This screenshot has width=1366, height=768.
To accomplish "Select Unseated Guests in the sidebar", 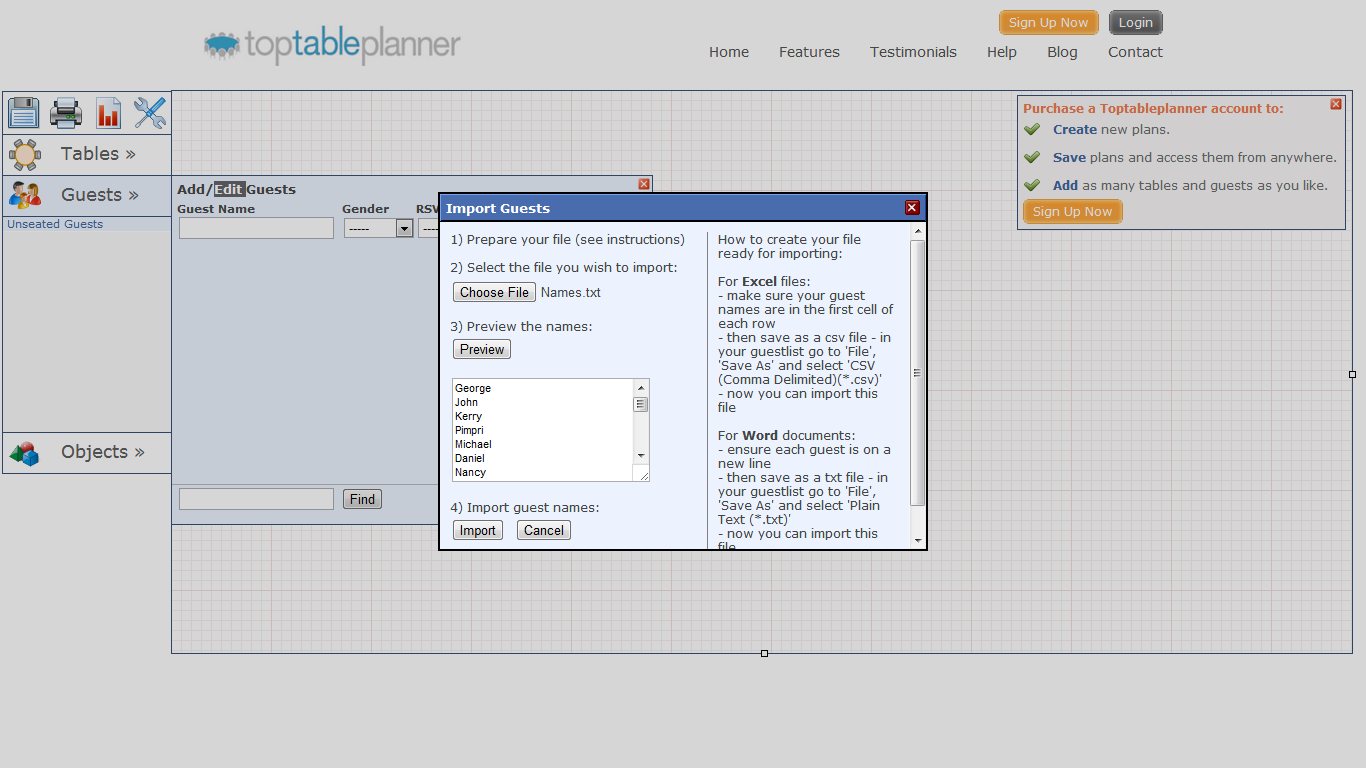I will [55, 224].
